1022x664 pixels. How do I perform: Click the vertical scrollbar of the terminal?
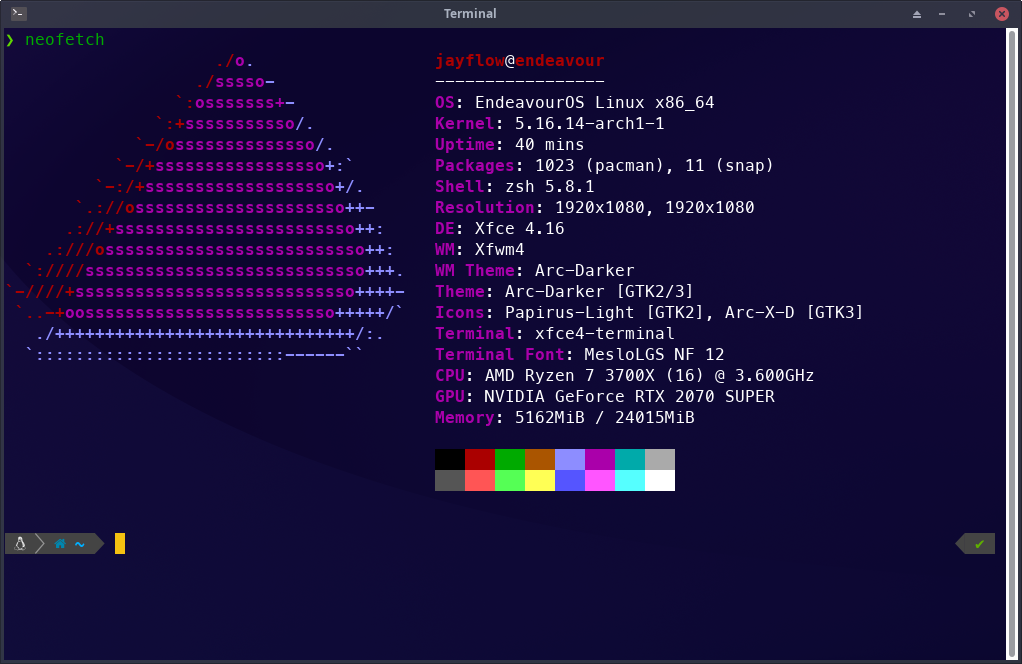click(x=1013, y=344)
